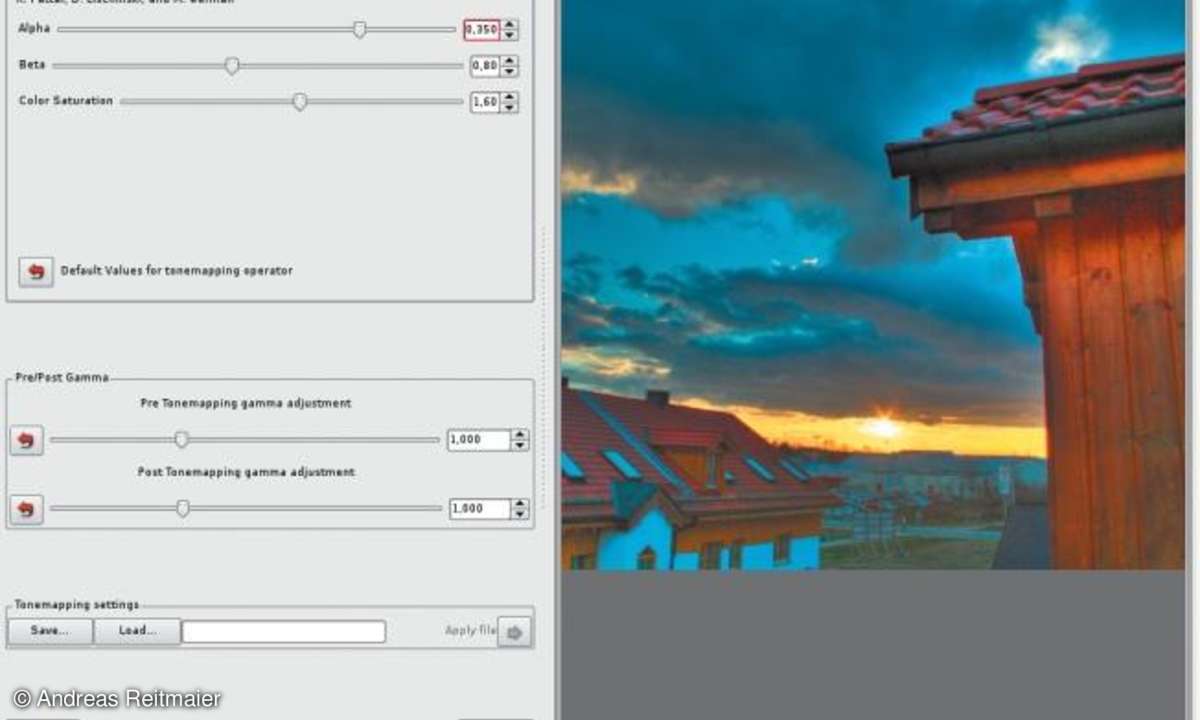Decrease the Post Tonemapping gamma value
Image resolution: width=1200 pixels, height=720 pixels.
(x=519, y=514)
